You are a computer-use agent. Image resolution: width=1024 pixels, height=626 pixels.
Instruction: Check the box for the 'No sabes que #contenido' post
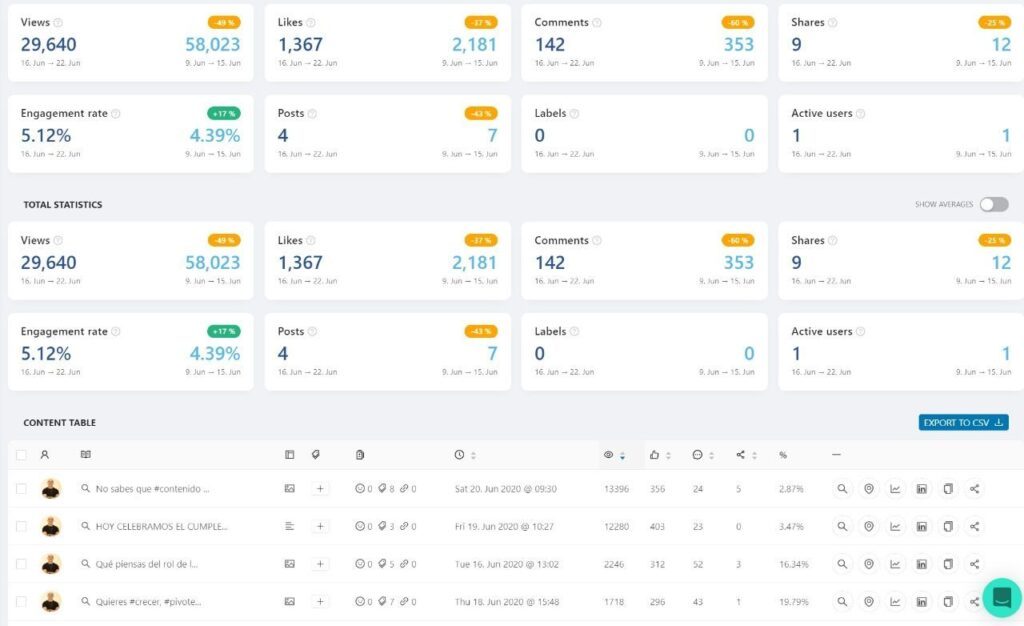22,489
